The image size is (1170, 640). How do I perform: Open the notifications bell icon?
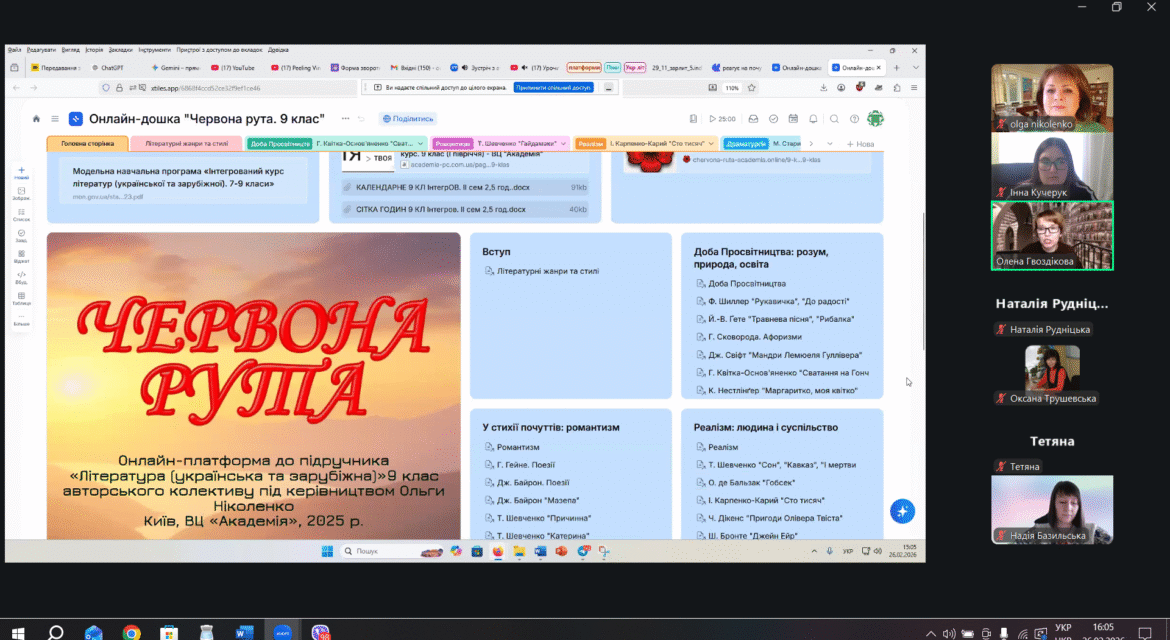point(813,119)
